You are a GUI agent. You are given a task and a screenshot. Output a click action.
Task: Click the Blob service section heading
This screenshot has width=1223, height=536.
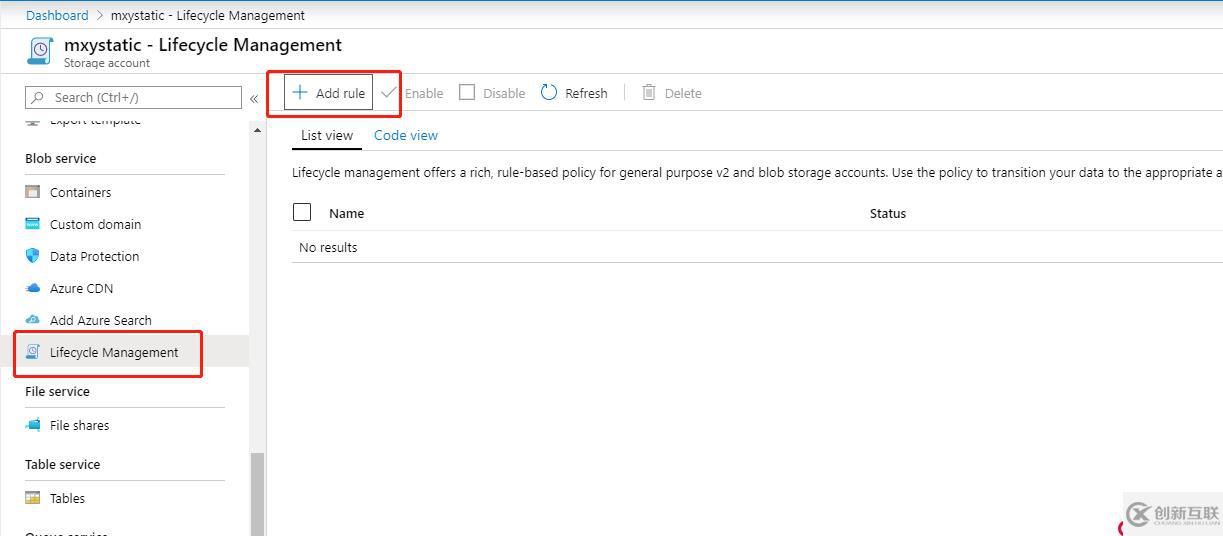coord(60,158)
